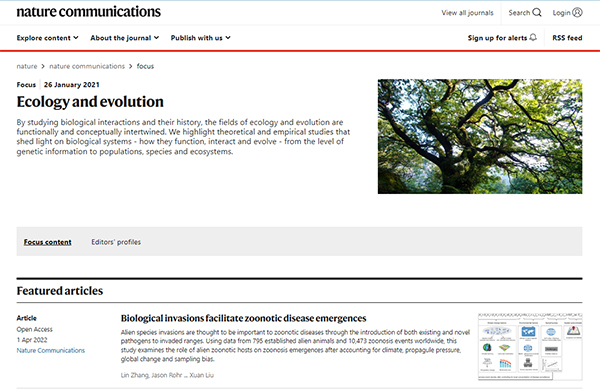Screen dimensions: 600x392
Task: Click the alerts bell icon
Action: click(x=533, y=37)
